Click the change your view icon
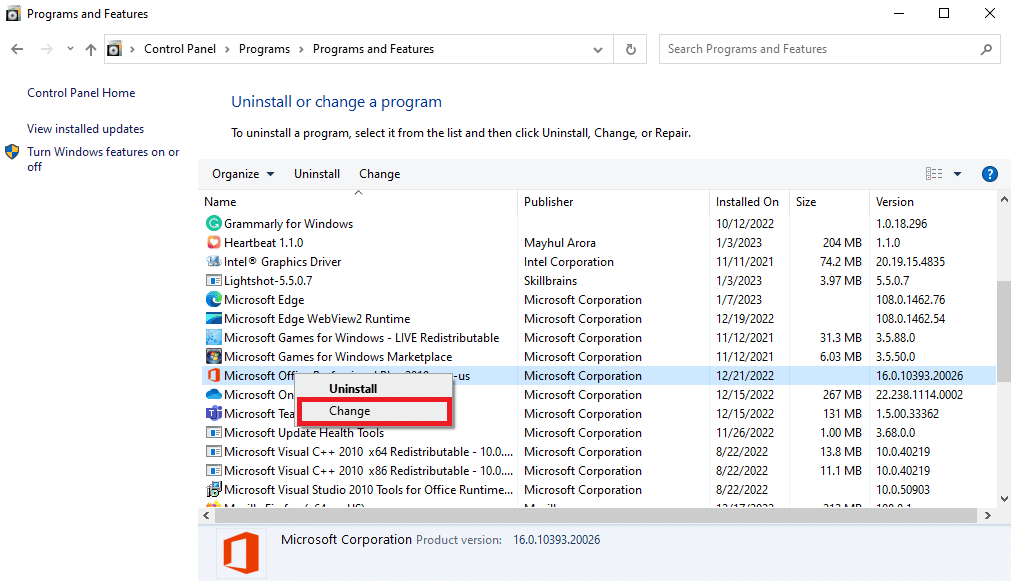Image resolution: width=1011 pixels, height=581 pixels. 934,173
